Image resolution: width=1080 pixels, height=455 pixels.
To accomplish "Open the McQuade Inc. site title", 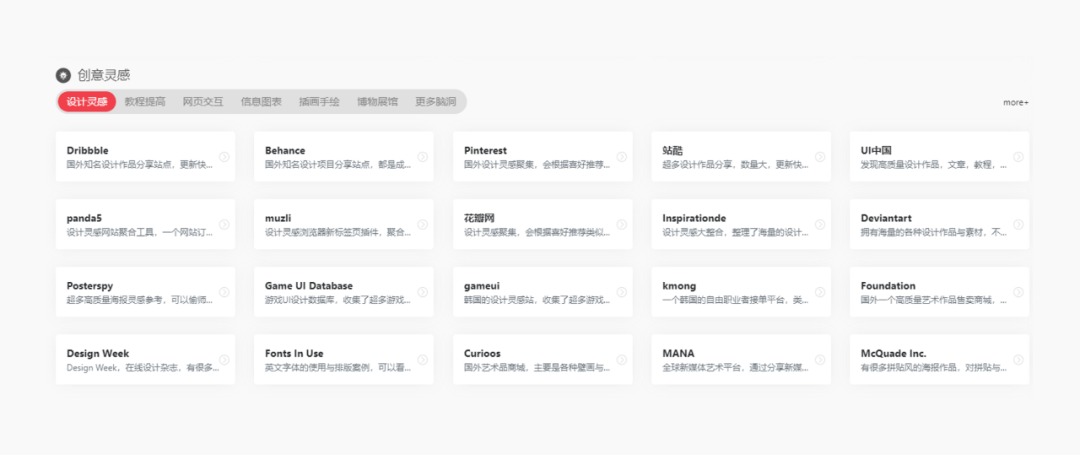I will [894, 352].
